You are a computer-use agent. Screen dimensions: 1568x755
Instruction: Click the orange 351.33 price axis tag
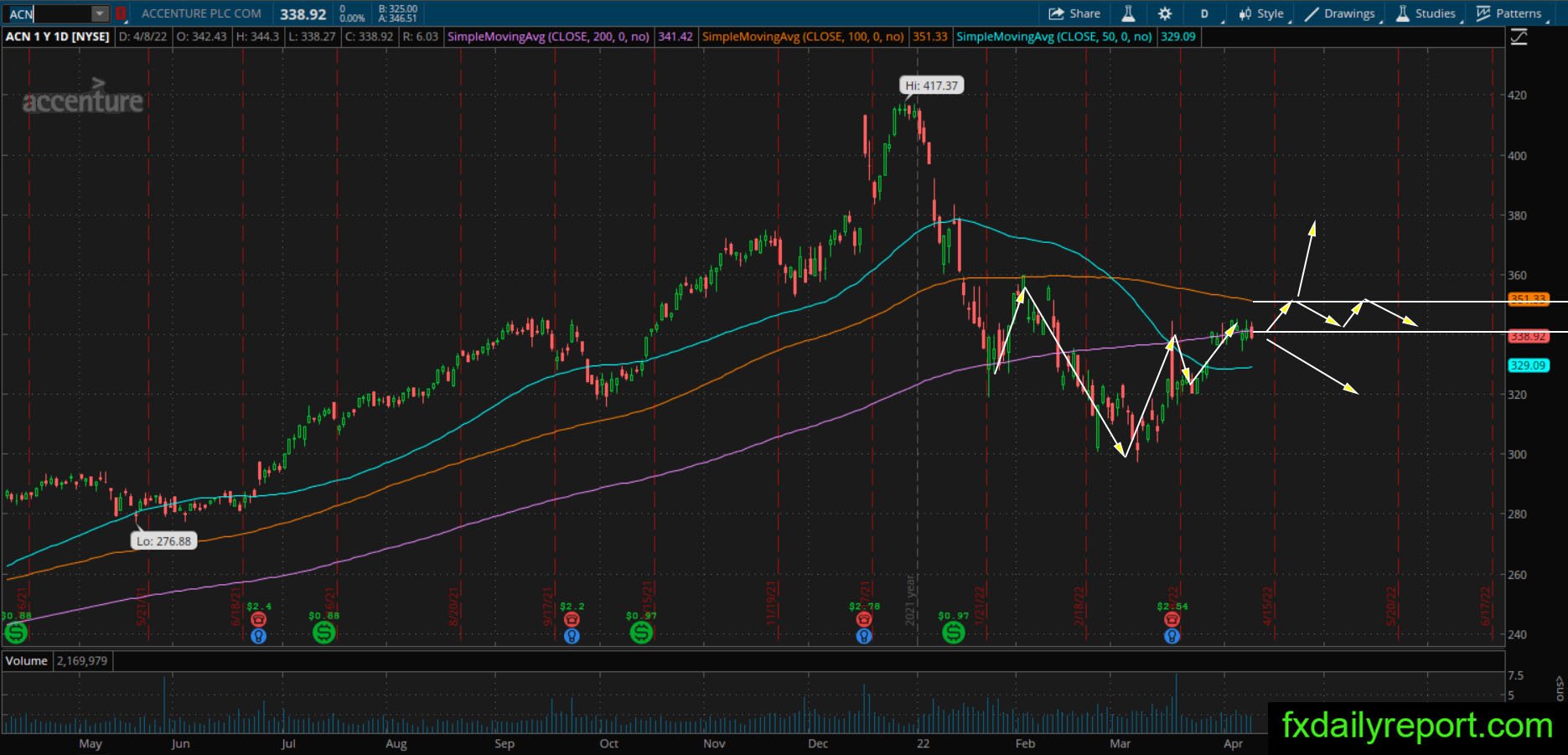[1528, 299]
